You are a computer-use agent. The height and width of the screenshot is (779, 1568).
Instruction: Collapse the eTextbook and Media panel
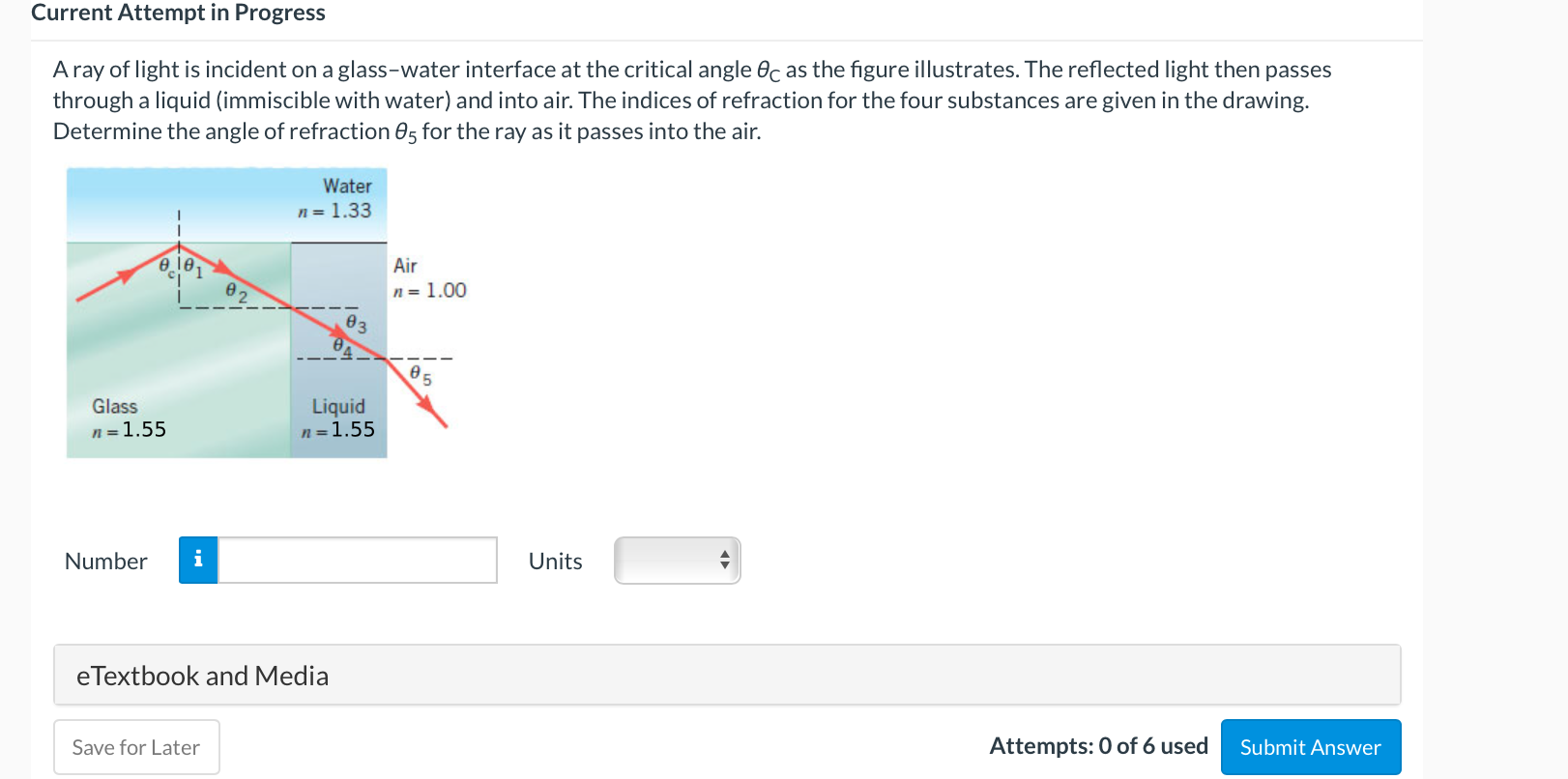tap(201, 675)
